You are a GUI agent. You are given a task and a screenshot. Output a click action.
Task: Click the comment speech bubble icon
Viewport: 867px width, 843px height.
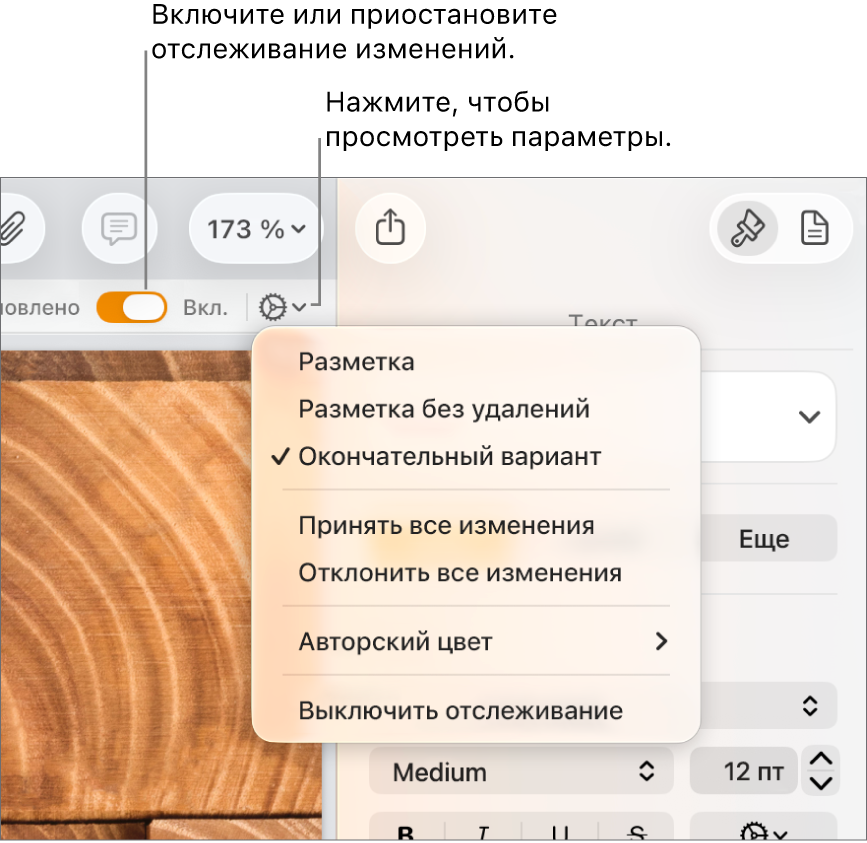click(x=119, y=228)
